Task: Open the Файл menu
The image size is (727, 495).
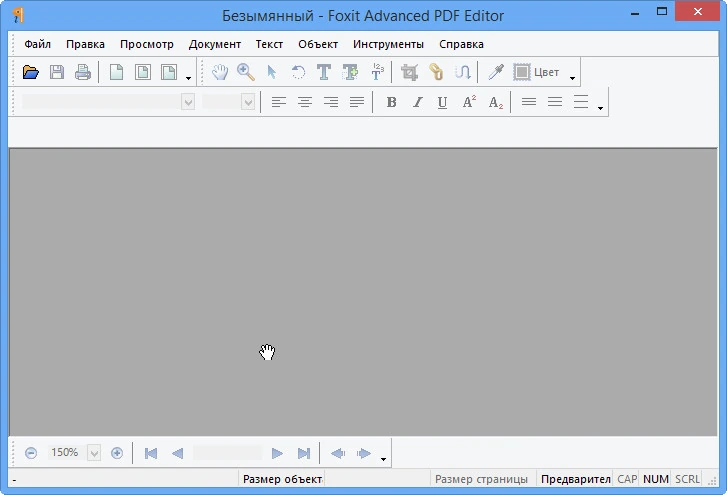Action: click(x=38, y=44)
